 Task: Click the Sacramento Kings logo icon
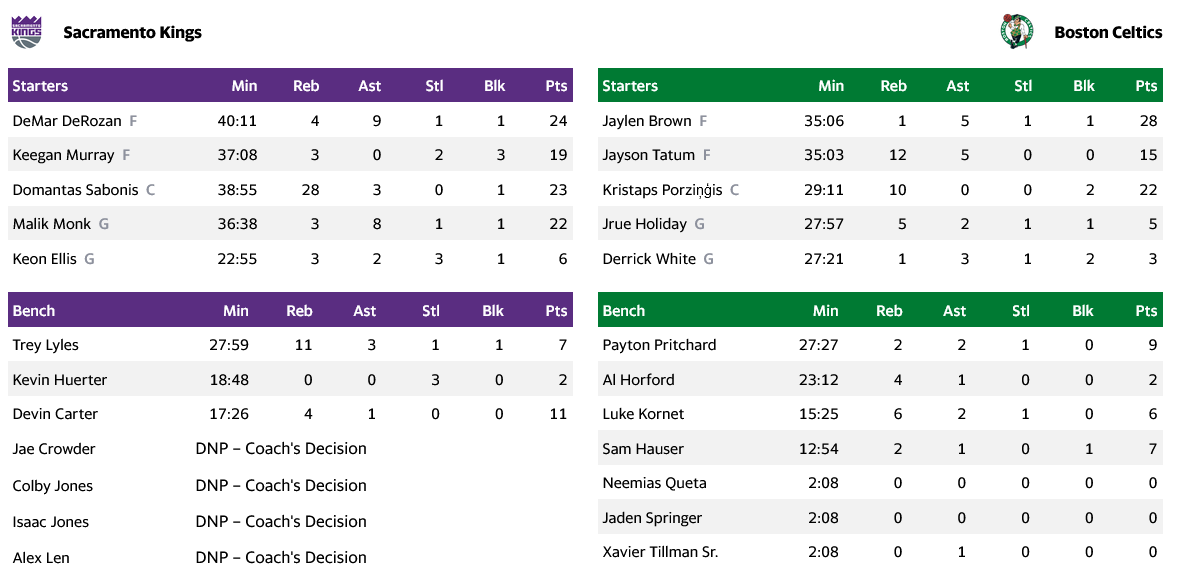tap(27, 32)
